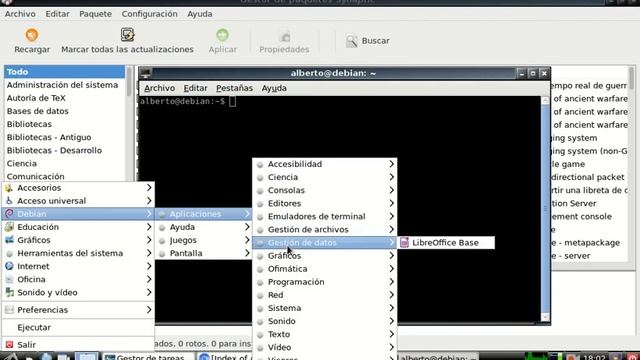Click the terminal window title icon
Screen dimensions: 640x360
click(146, 73)
